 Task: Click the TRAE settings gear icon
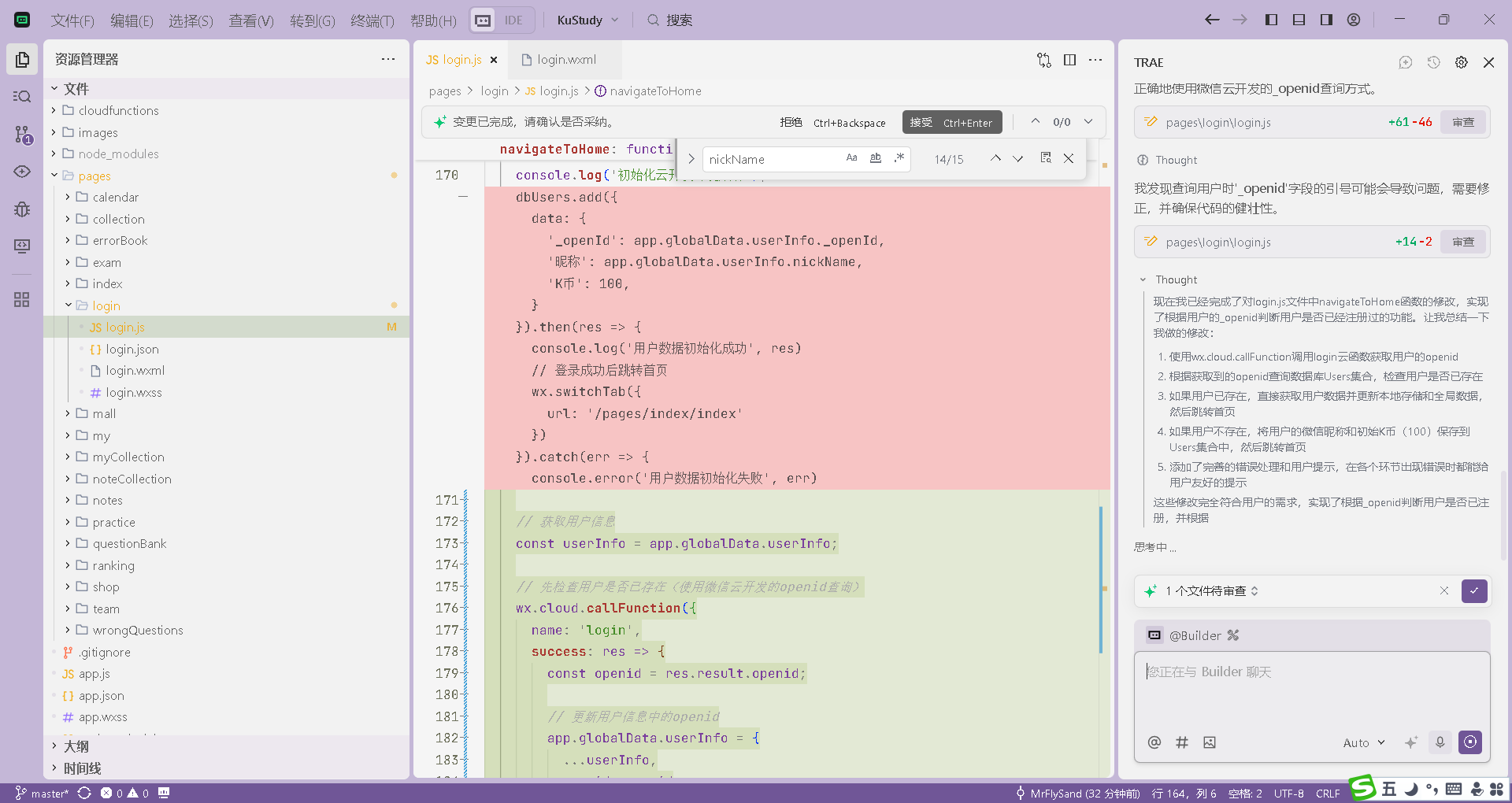point(1461,62)
